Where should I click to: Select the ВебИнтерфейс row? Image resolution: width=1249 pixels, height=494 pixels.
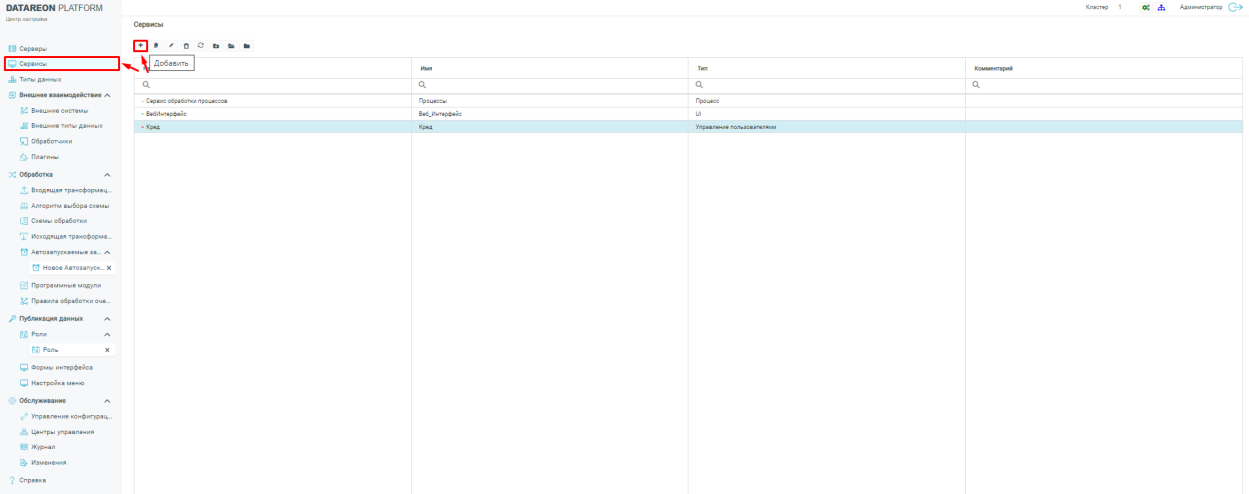272,114
